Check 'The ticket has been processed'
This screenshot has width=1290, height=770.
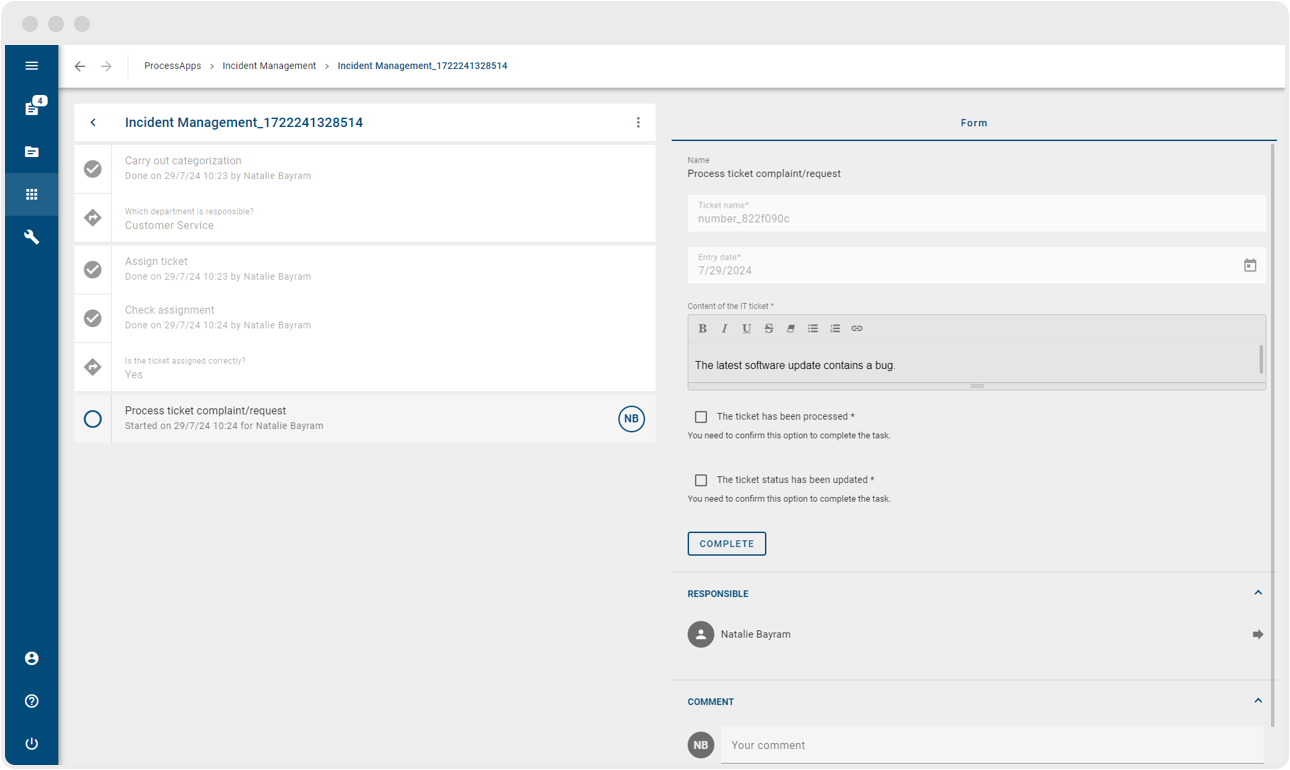(701, 417)
